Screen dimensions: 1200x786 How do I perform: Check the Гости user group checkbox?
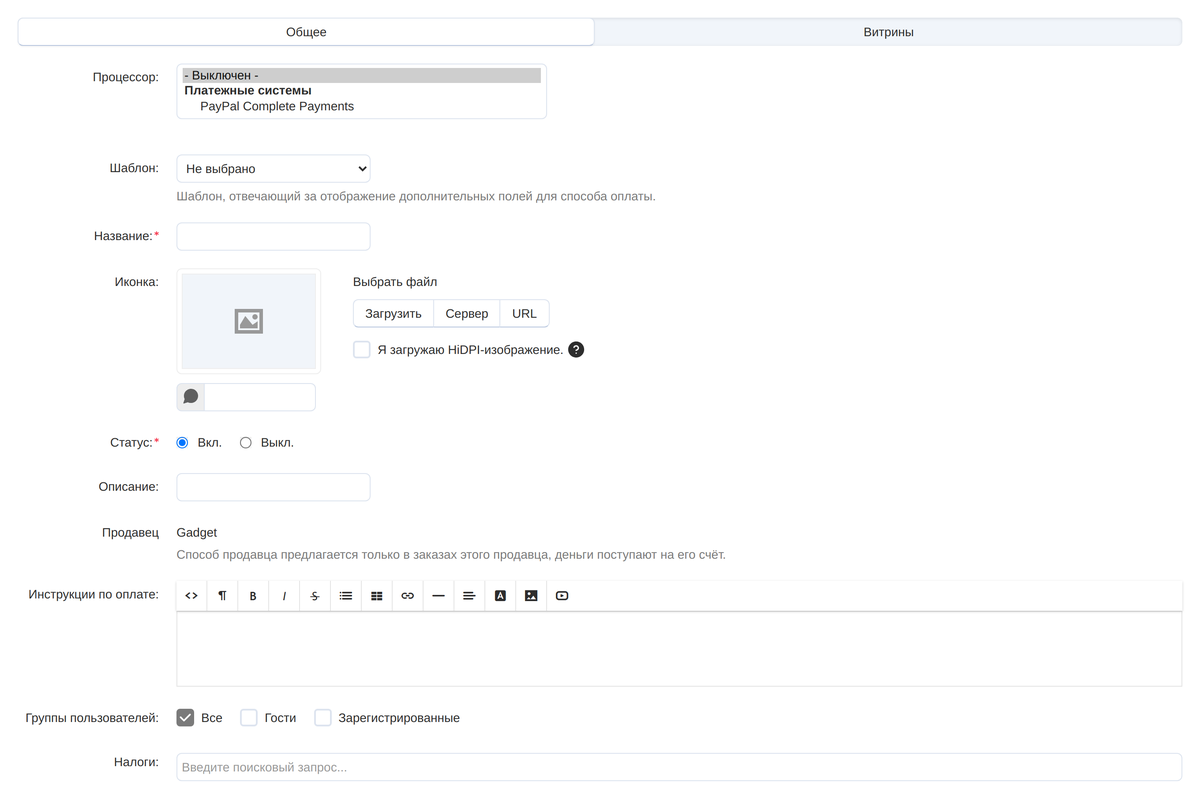click(249, 718)
